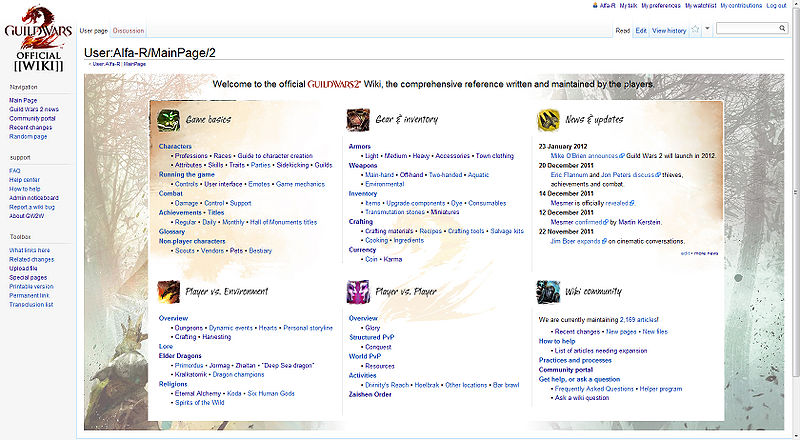Image resolution: width=800 pixels, height=440 pixels.
Task: Click the browser vertical scrollbar
Action: tap(795, 192)
